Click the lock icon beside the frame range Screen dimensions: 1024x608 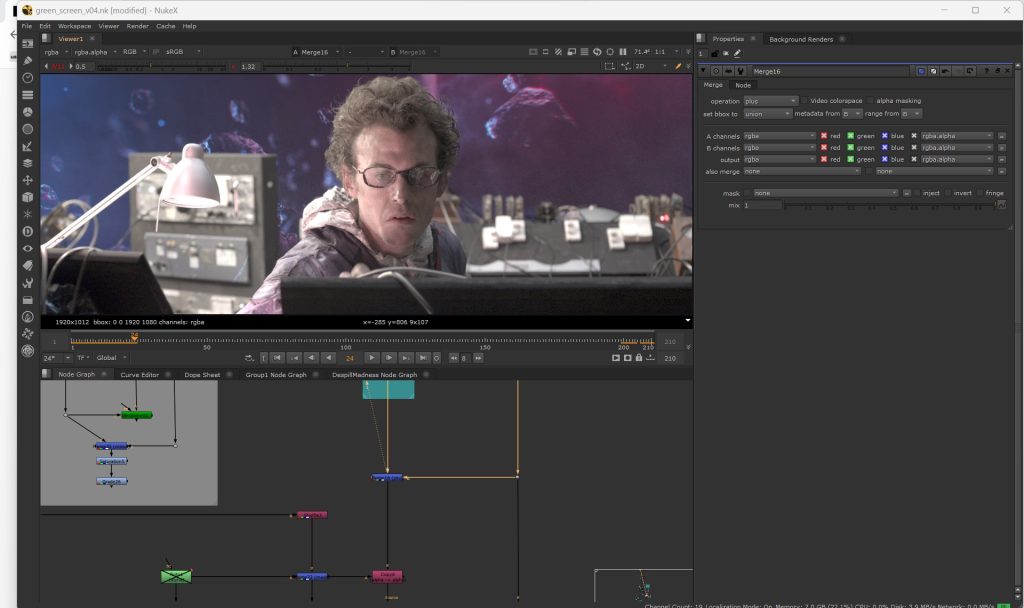[639, 358]
